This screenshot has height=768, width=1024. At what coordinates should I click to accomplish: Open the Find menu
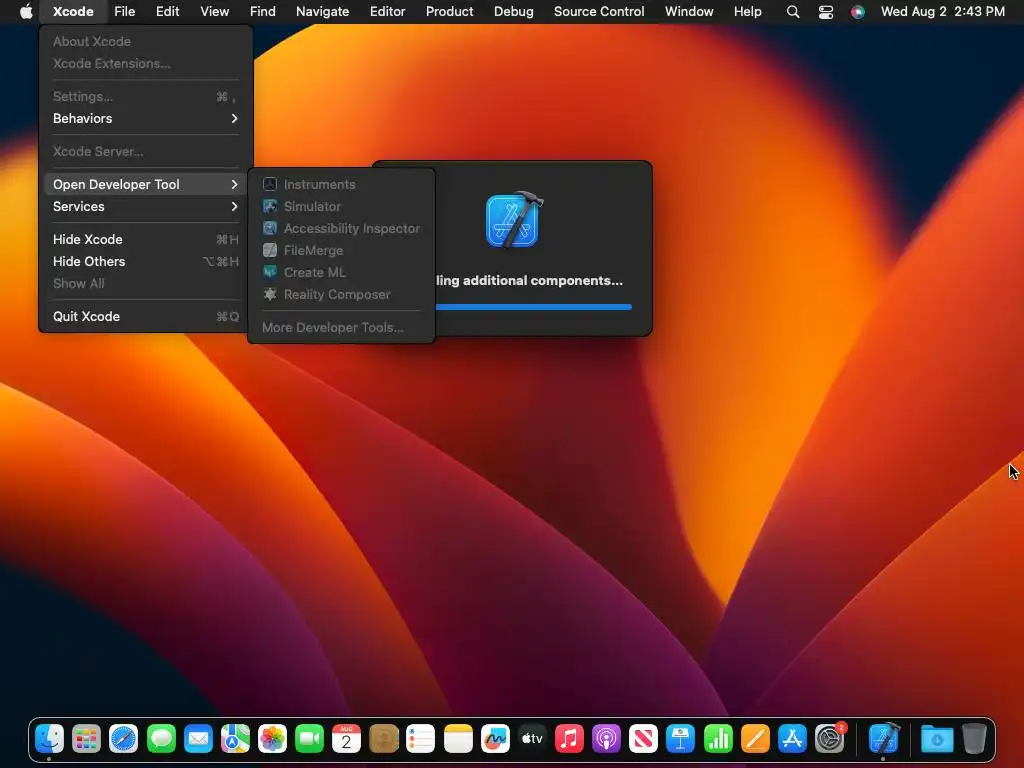pyautogui.click(x=263, y=12)
